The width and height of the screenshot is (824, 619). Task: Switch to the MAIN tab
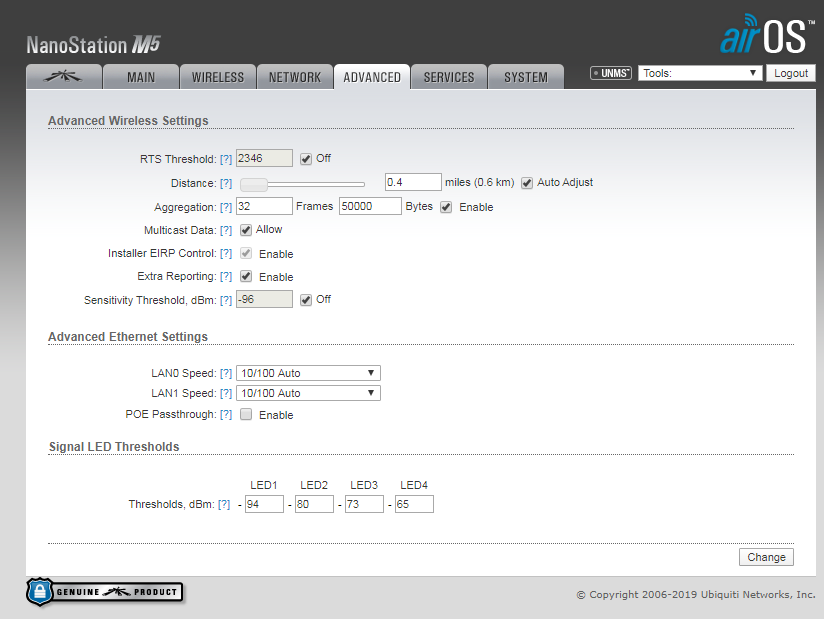pos(141,77)
